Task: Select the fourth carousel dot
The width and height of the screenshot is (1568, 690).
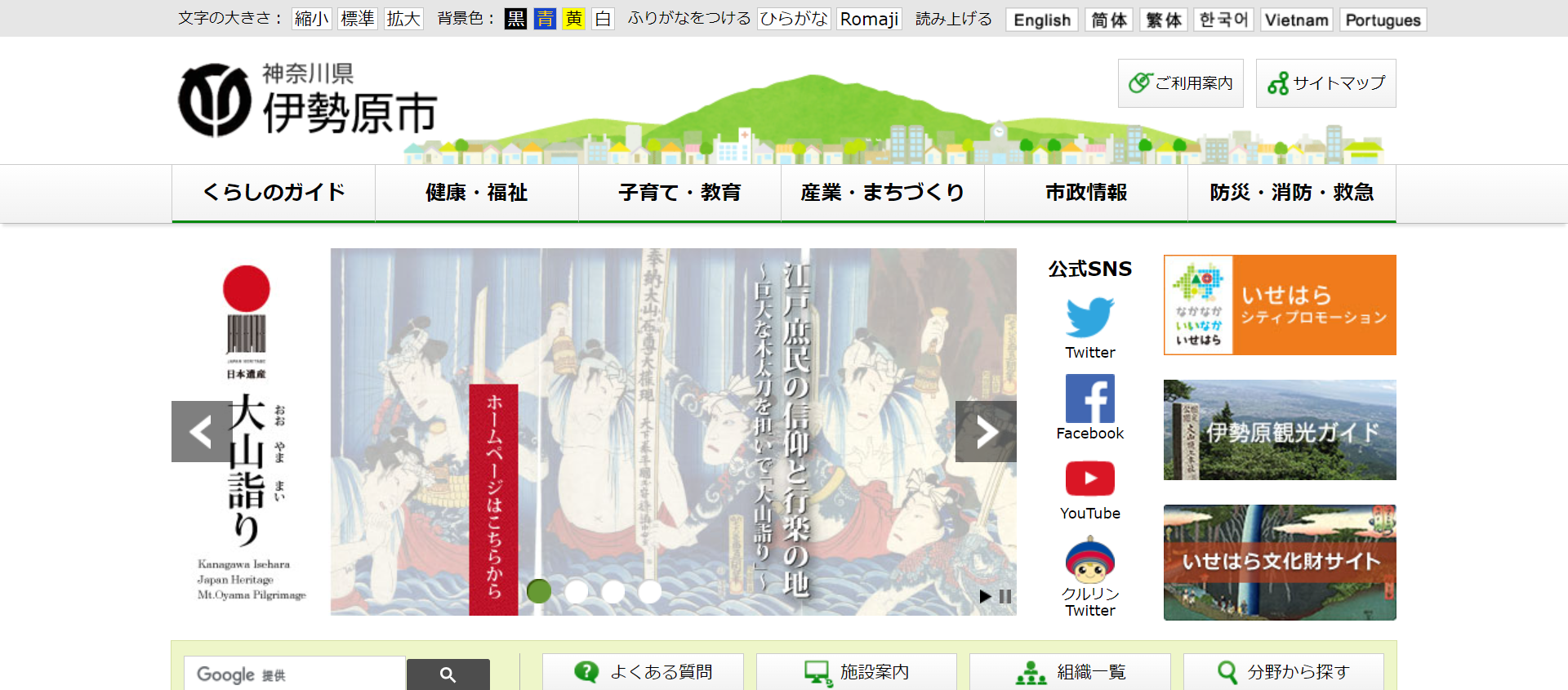Action: (650, 591)
